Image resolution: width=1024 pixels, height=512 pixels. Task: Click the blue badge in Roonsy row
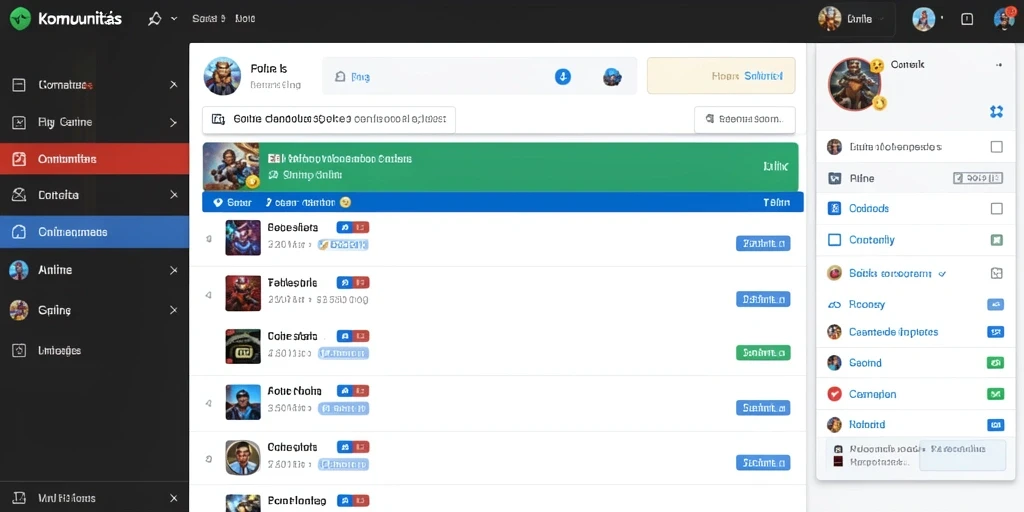click(995, 304)
